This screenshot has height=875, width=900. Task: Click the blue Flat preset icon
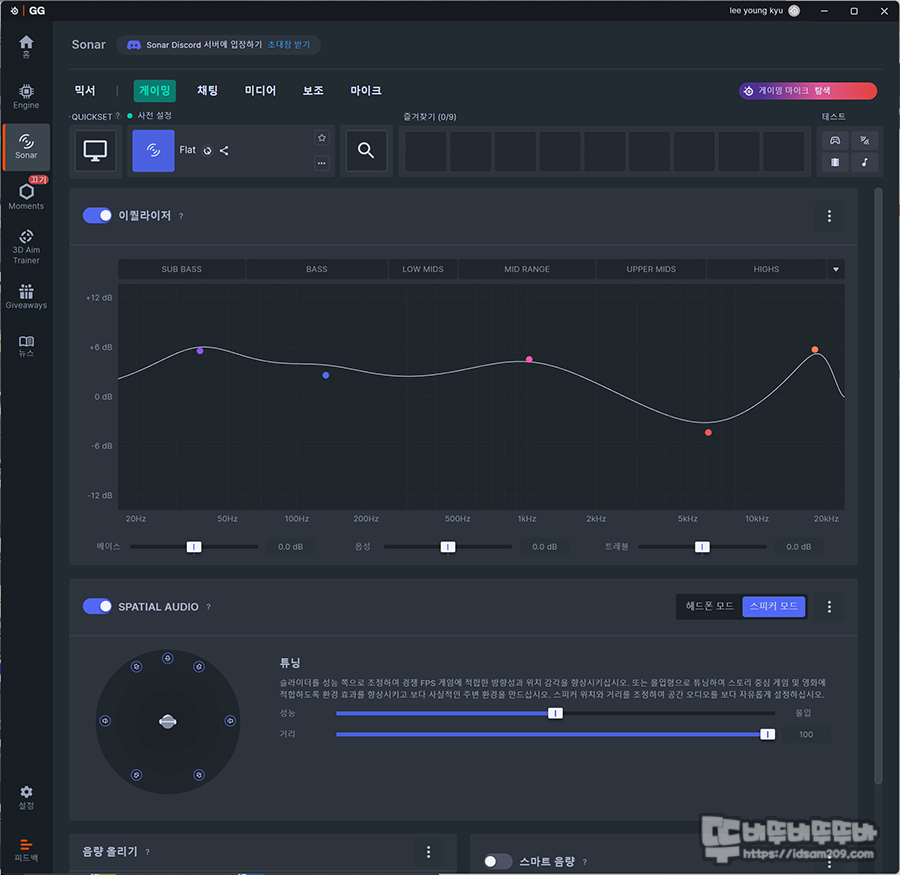coord(153,151)
